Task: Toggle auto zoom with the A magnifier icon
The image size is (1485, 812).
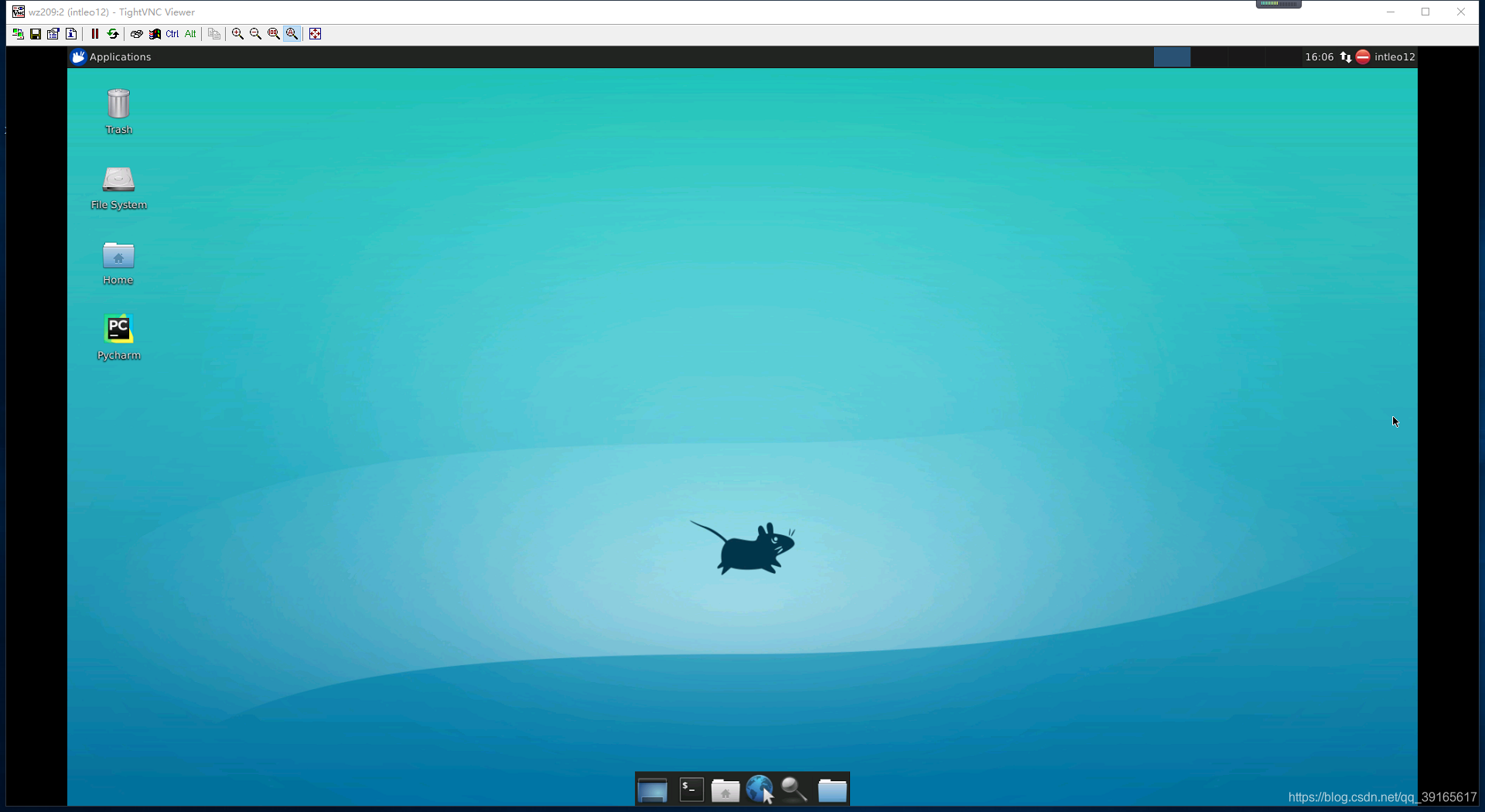Action: point(292,34)
